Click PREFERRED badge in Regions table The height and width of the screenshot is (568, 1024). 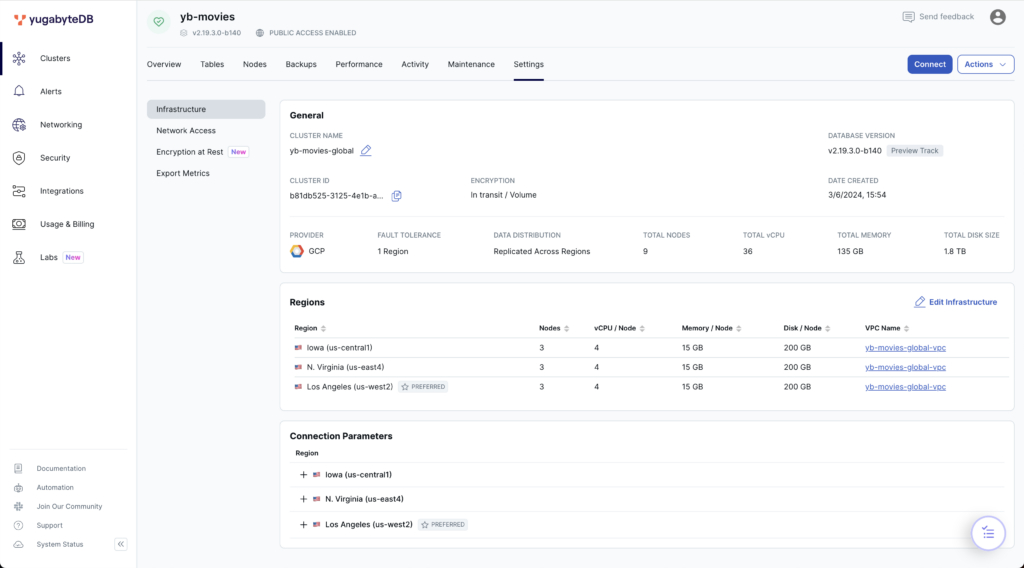click(x=423, y=387)
